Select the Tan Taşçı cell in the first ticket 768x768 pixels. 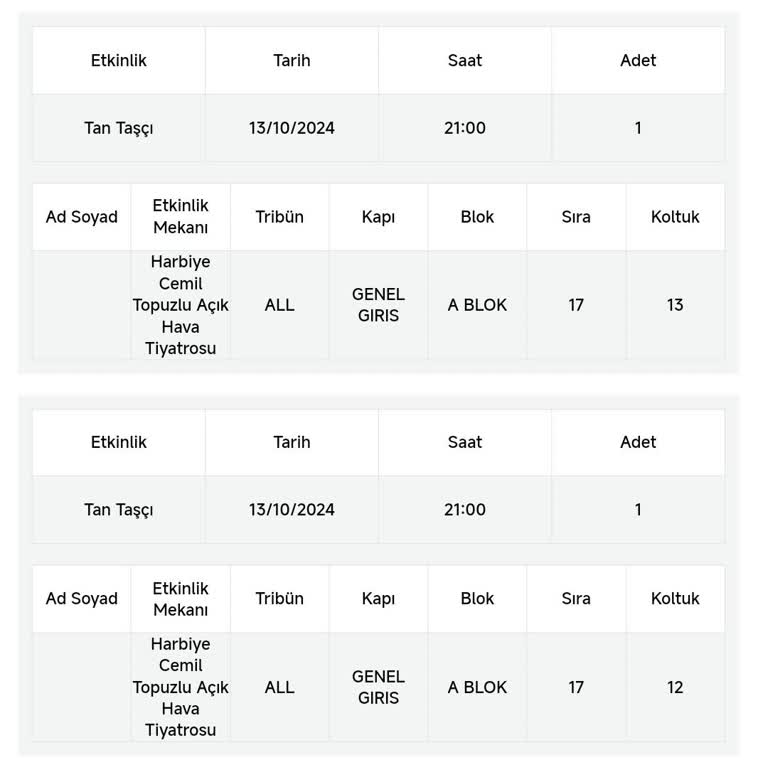pos(118,128)
